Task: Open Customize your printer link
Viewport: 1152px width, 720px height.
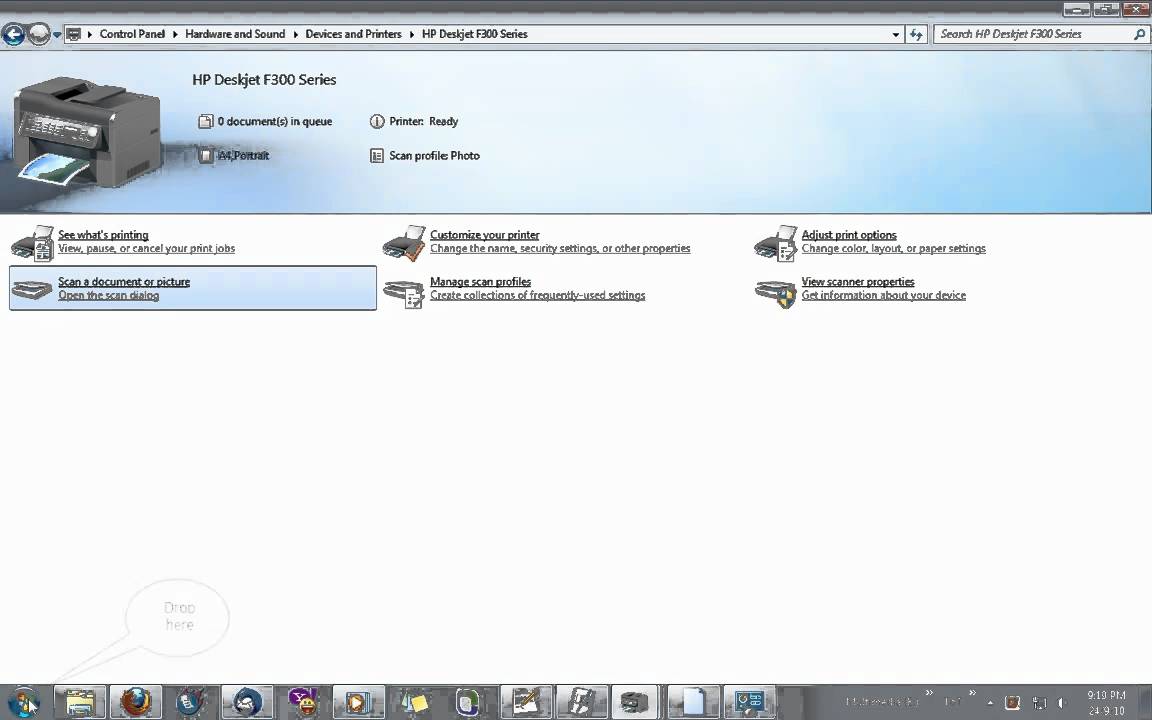Action: pyautogui.click(x=485, y=235)
